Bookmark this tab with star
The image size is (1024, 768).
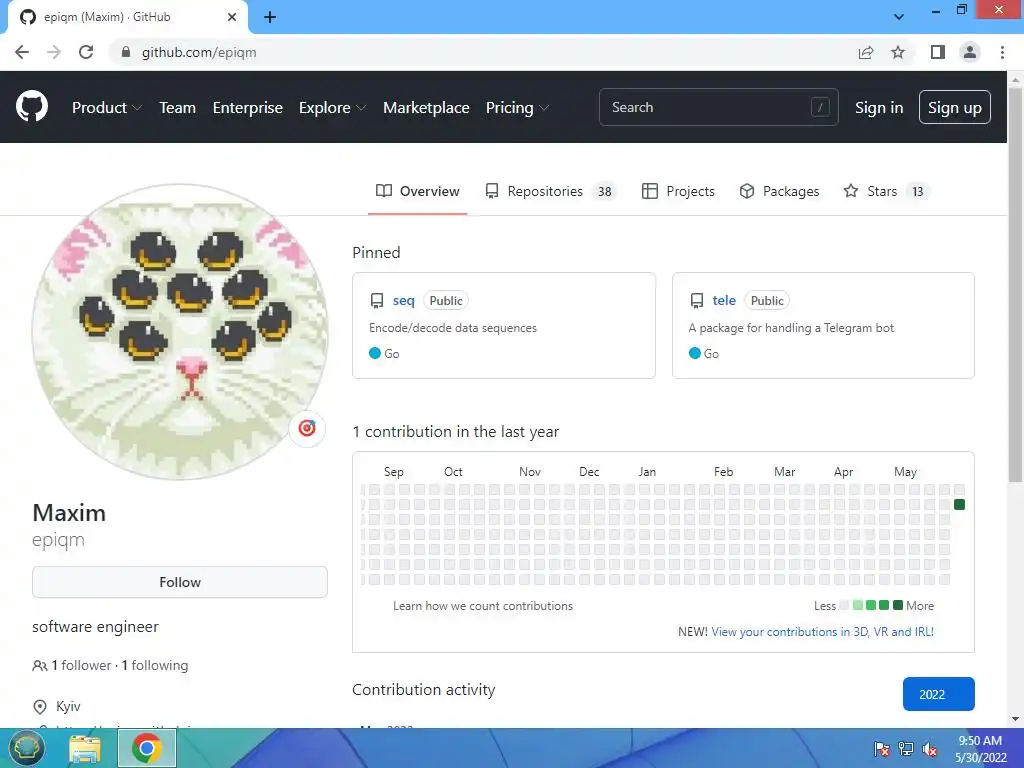[x=898, y=52]
